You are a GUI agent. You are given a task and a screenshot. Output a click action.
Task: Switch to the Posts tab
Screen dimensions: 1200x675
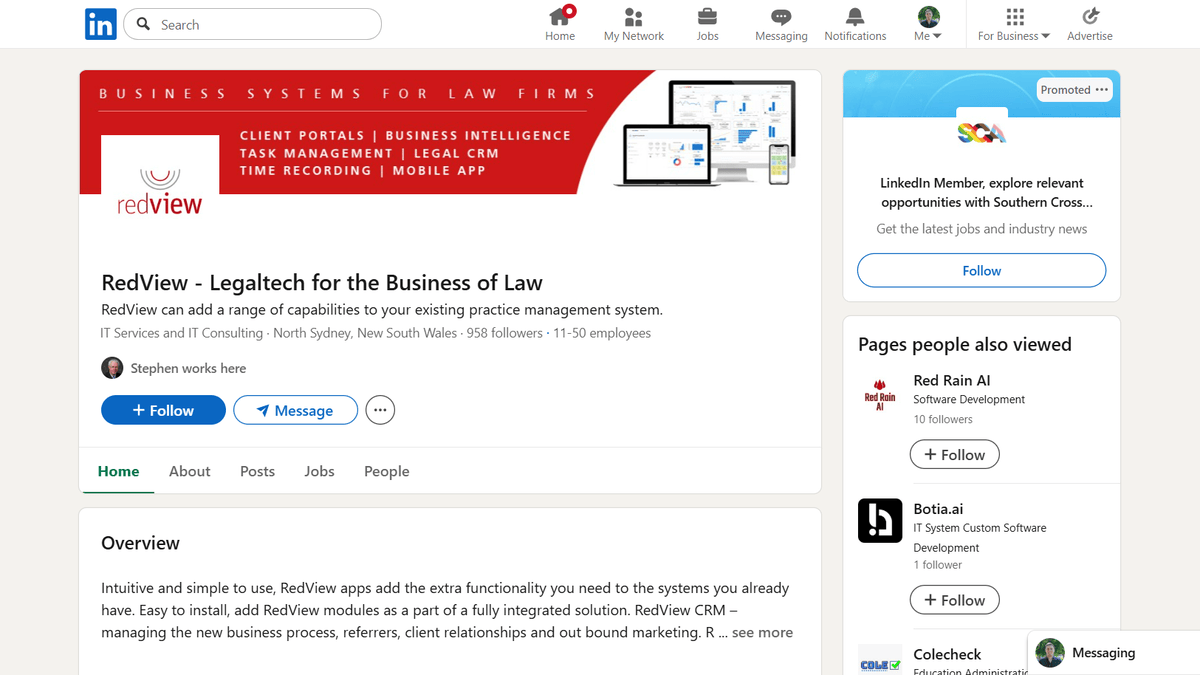pos(257,471)
